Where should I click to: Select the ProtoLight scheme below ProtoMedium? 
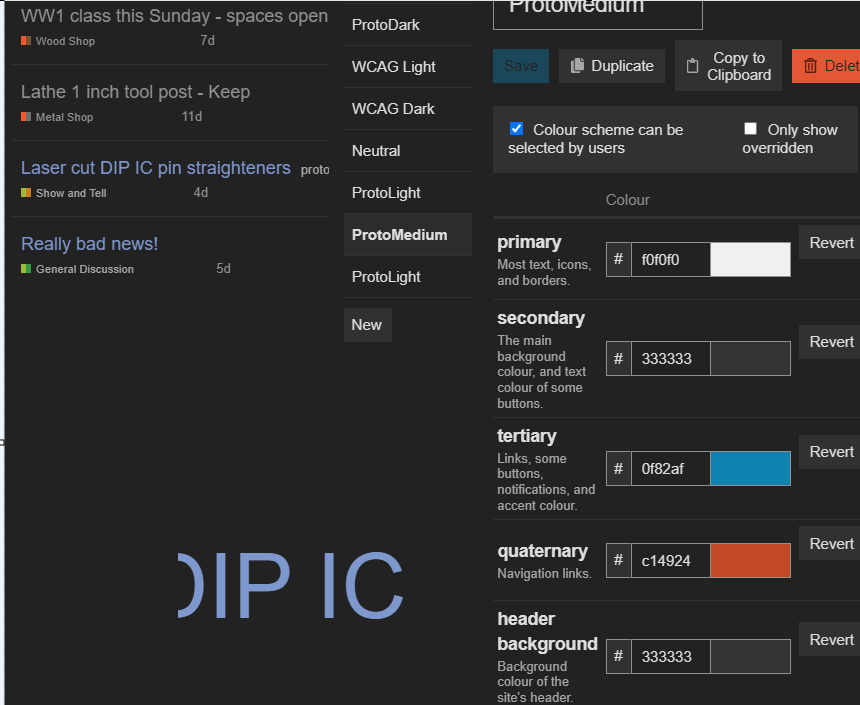408,277
